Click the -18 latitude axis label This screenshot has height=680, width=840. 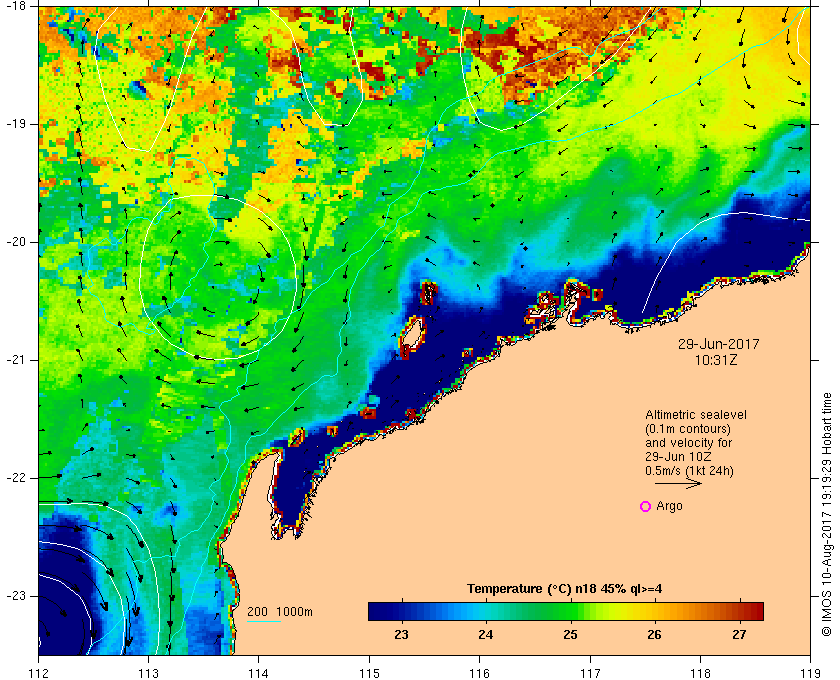click(x=16, y=5)
